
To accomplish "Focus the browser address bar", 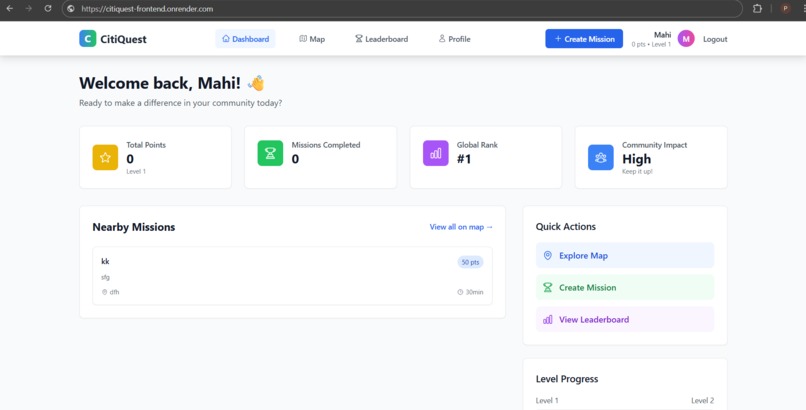I will click(x=402, y=9).
